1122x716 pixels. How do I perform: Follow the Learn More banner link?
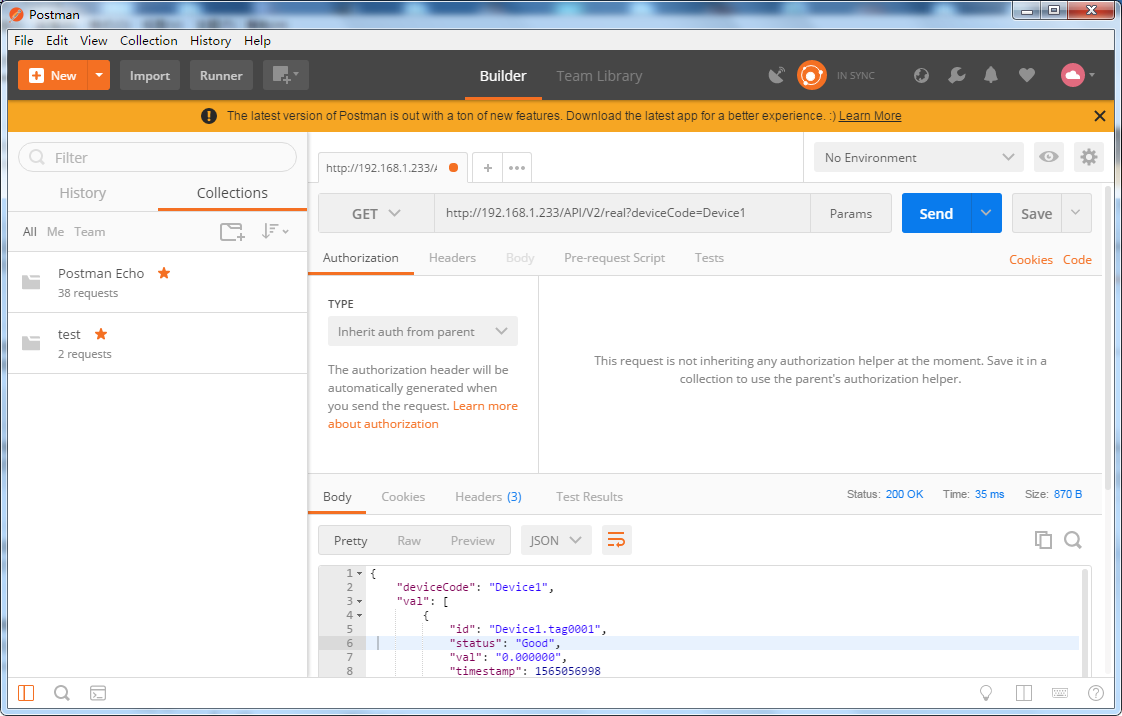pos(870,116)
